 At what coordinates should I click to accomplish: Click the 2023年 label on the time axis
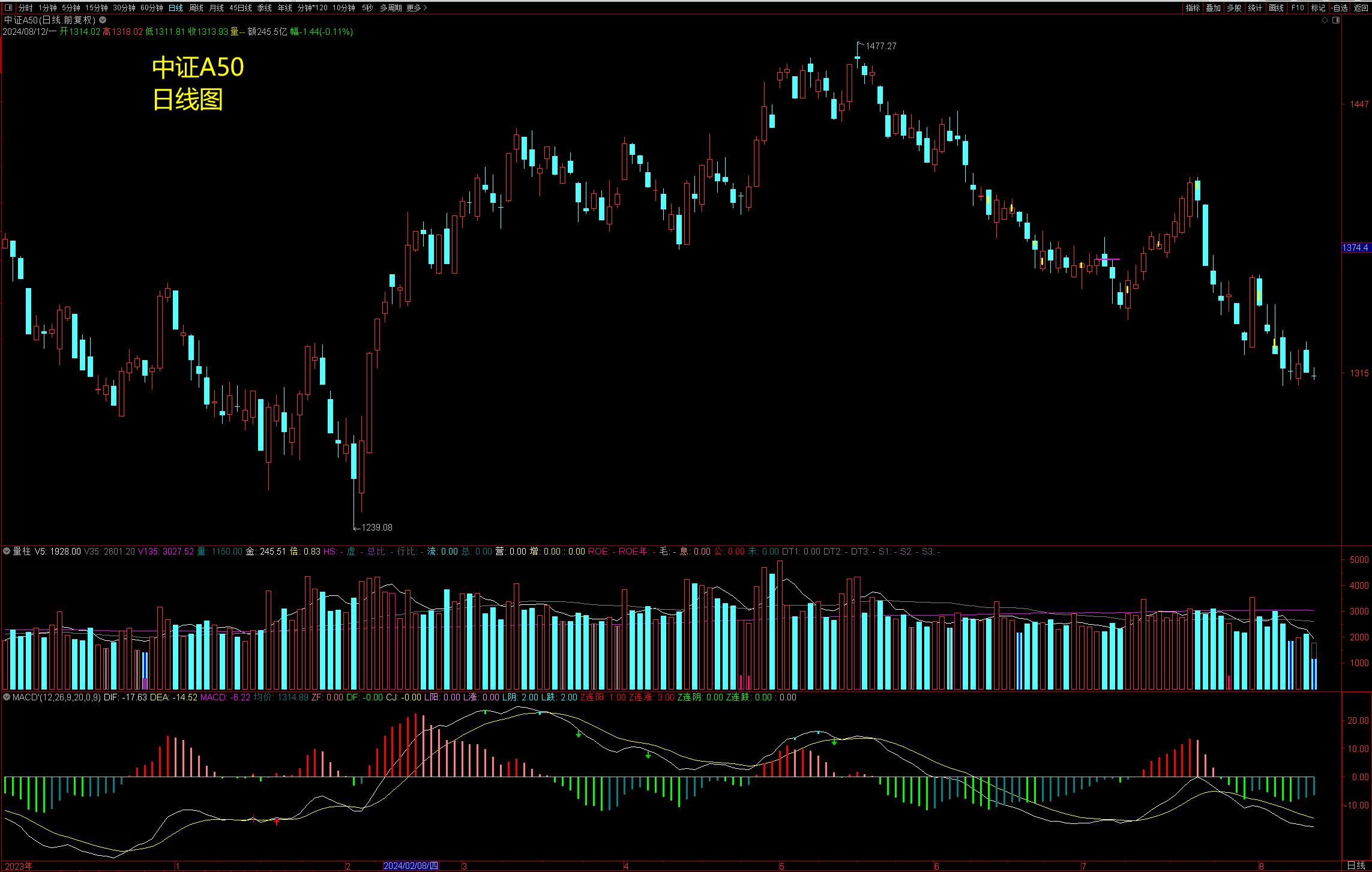pyautogui.click(x=19, y=866)
